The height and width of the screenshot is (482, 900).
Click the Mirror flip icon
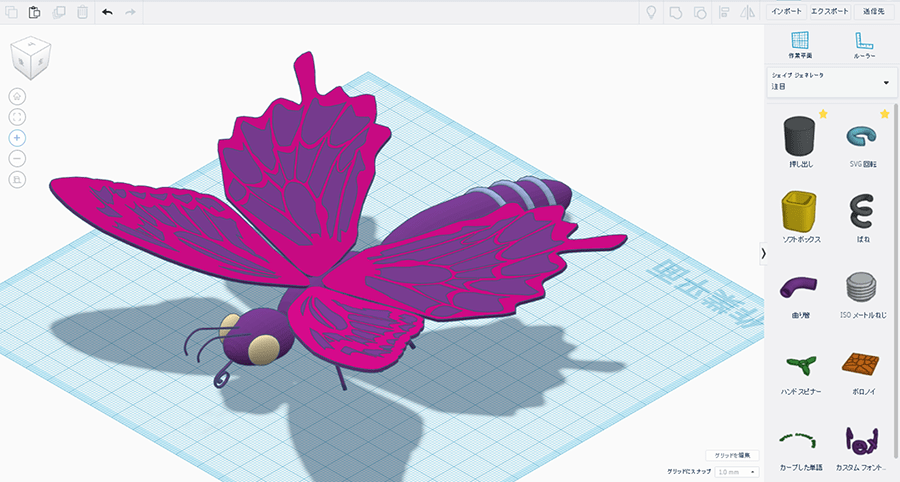click(747, 13)
